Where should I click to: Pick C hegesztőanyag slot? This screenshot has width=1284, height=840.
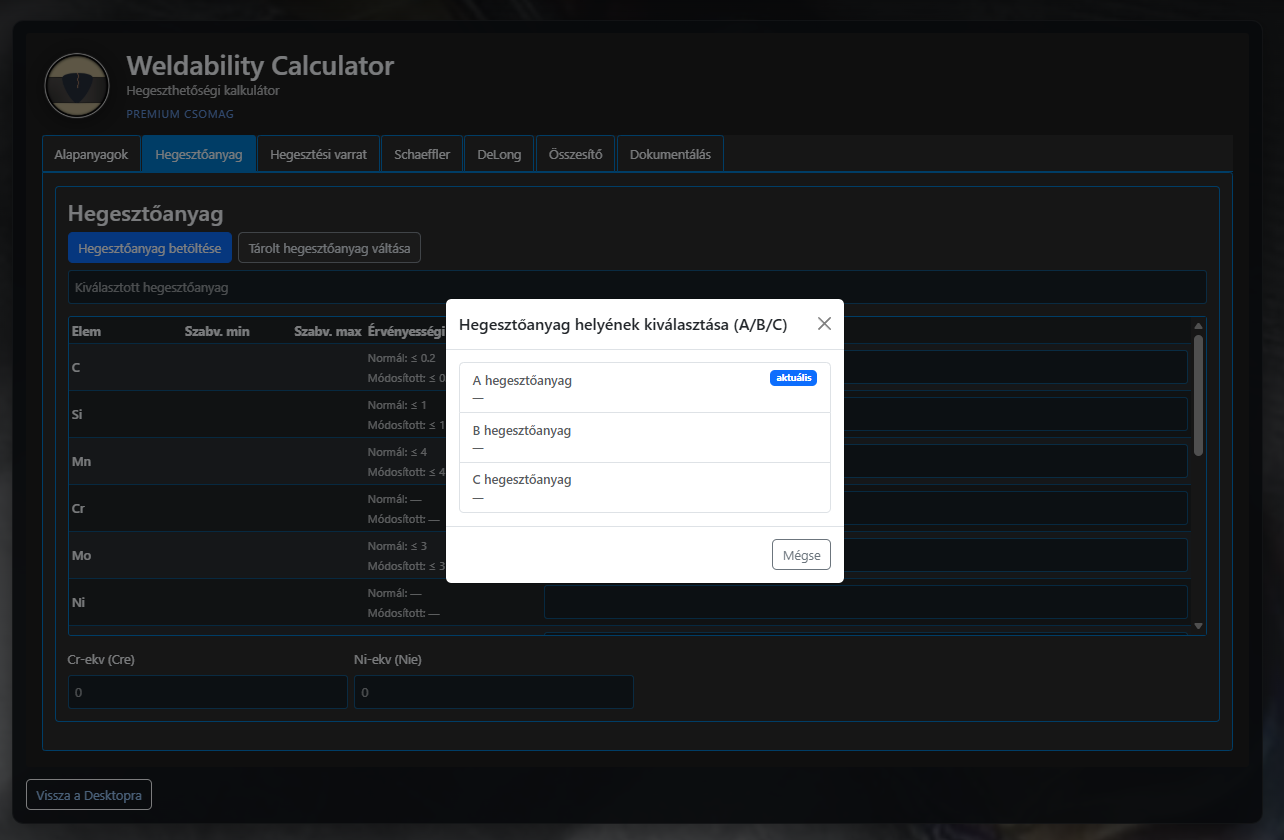(645, 488)
